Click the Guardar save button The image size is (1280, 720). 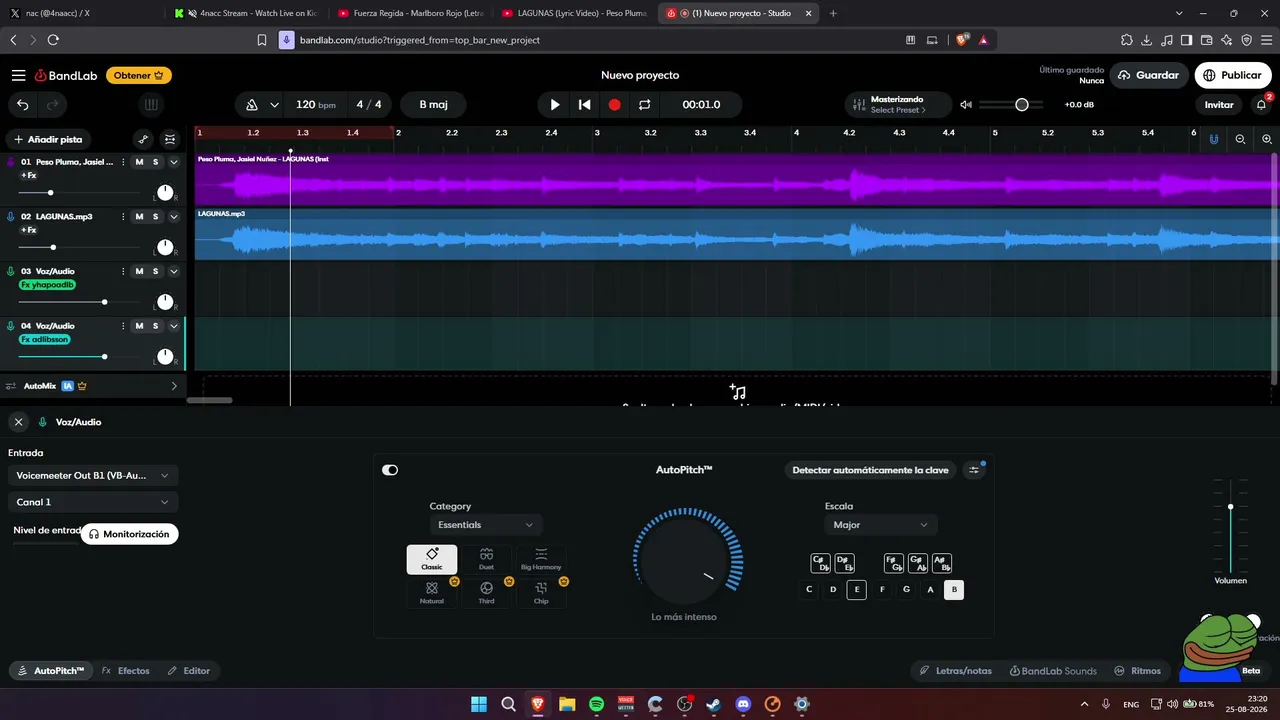click(x=1149, y=75)
